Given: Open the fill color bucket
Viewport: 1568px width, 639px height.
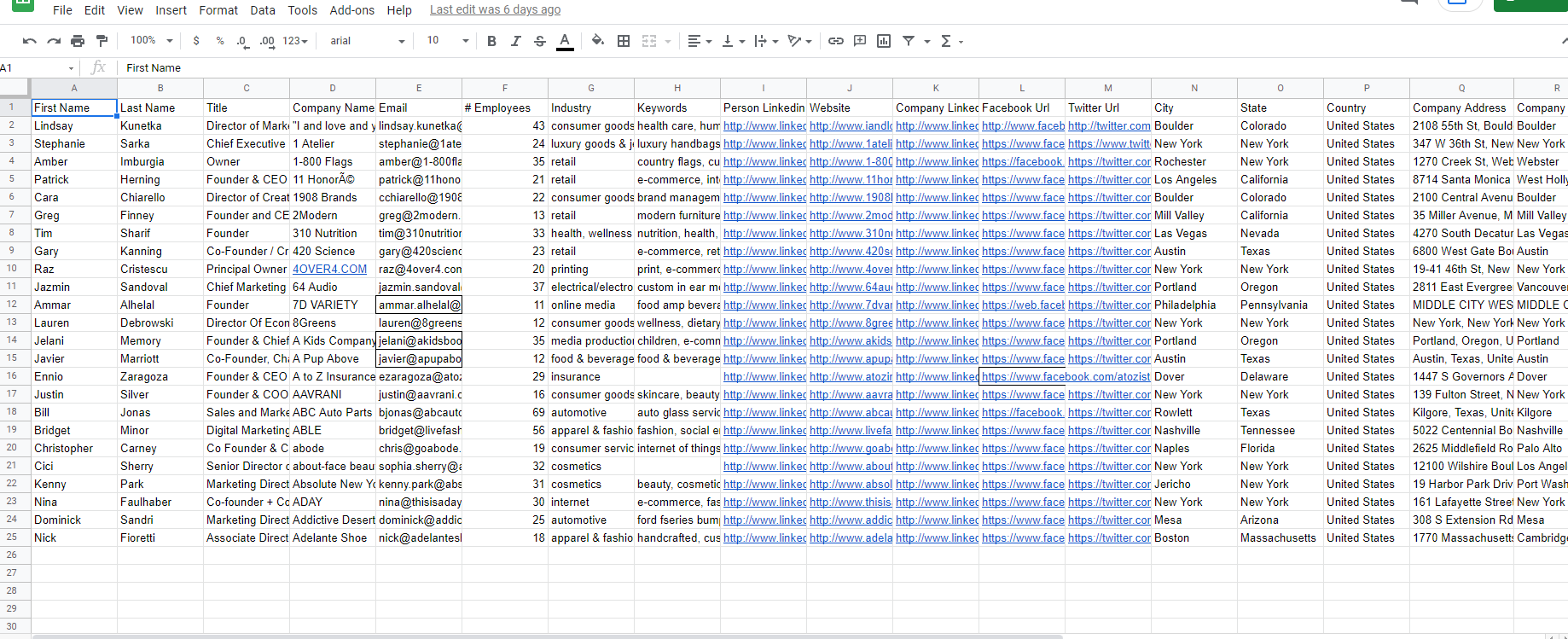Looking at the screenshot, I should (598, 41).
